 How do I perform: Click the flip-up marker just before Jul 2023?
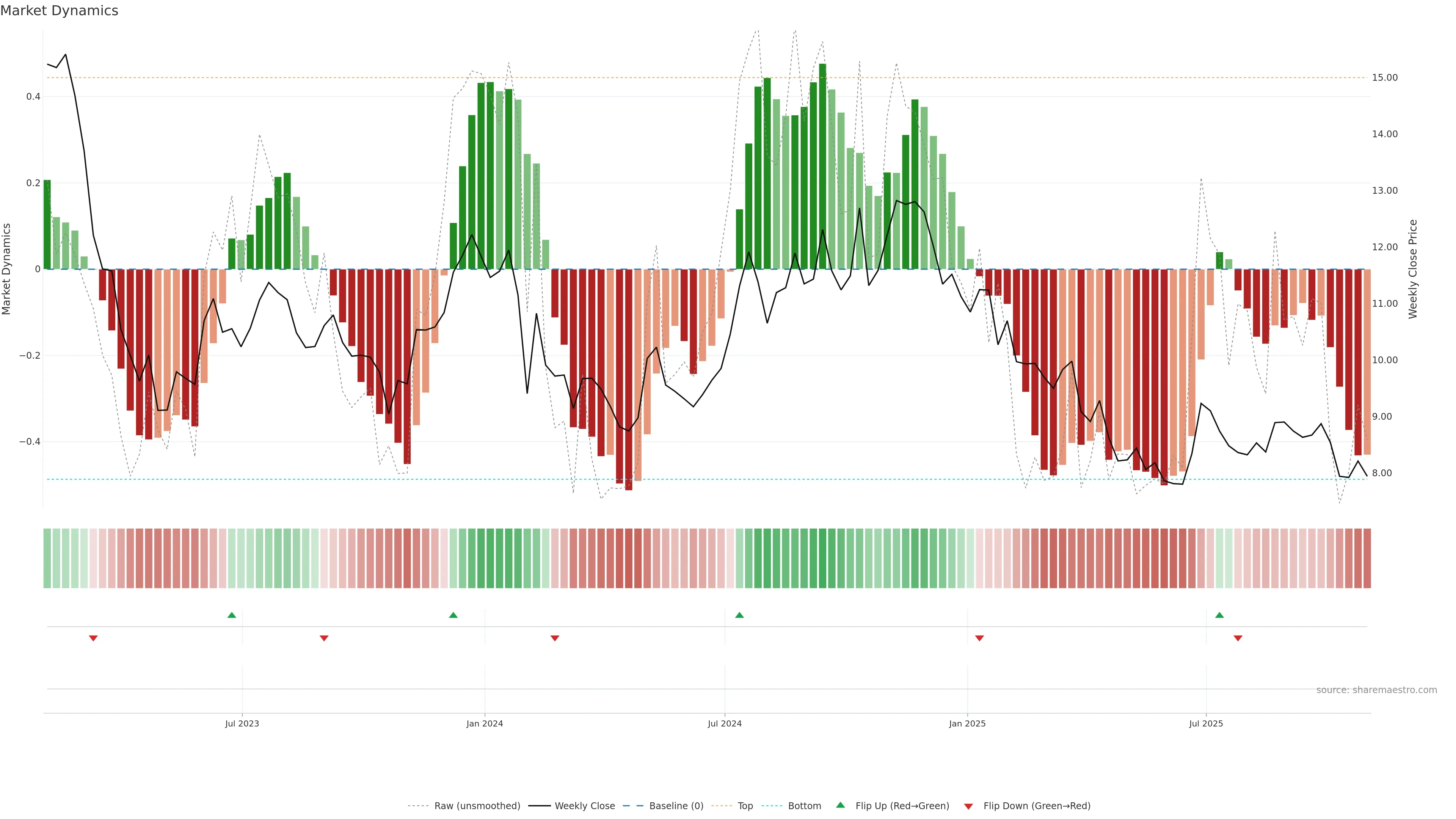tap(232, 615)
